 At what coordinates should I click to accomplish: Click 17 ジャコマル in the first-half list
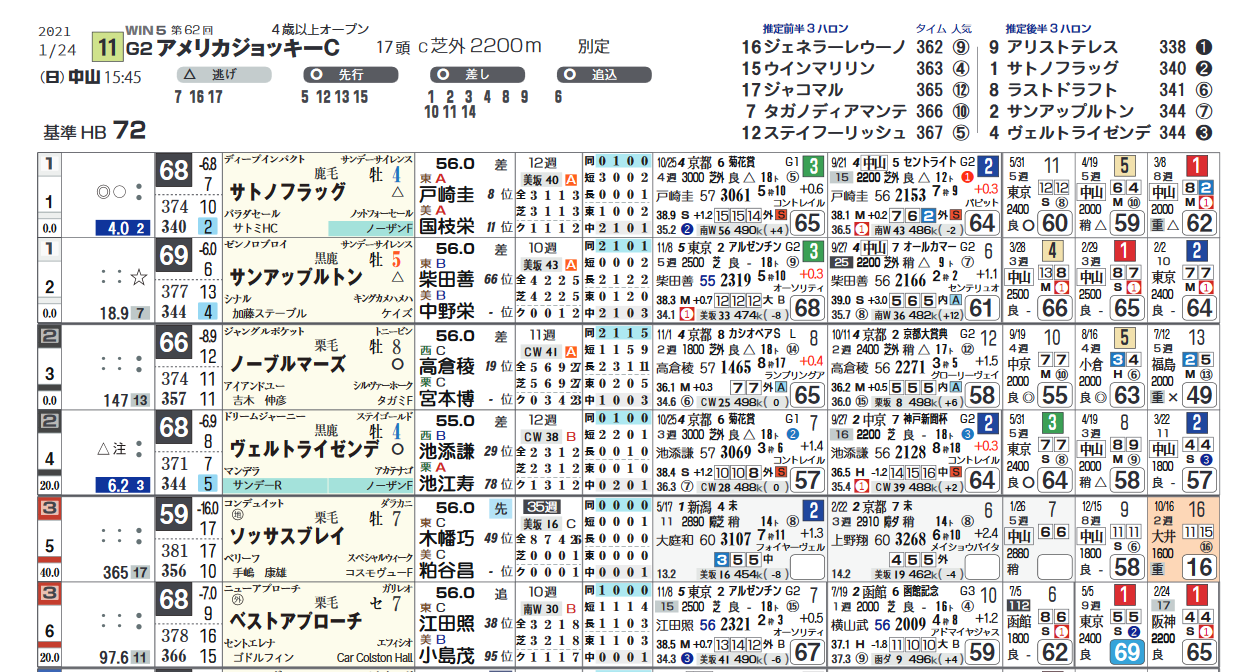click(x=792, y=90)
